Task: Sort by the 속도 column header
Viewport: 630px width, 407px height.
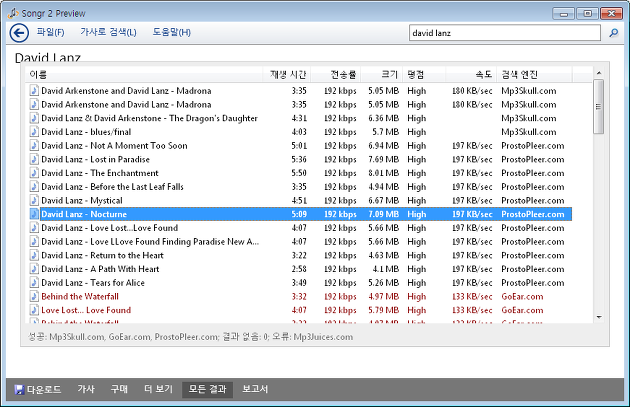Action: pyautogui.click(x=471, y=74)
